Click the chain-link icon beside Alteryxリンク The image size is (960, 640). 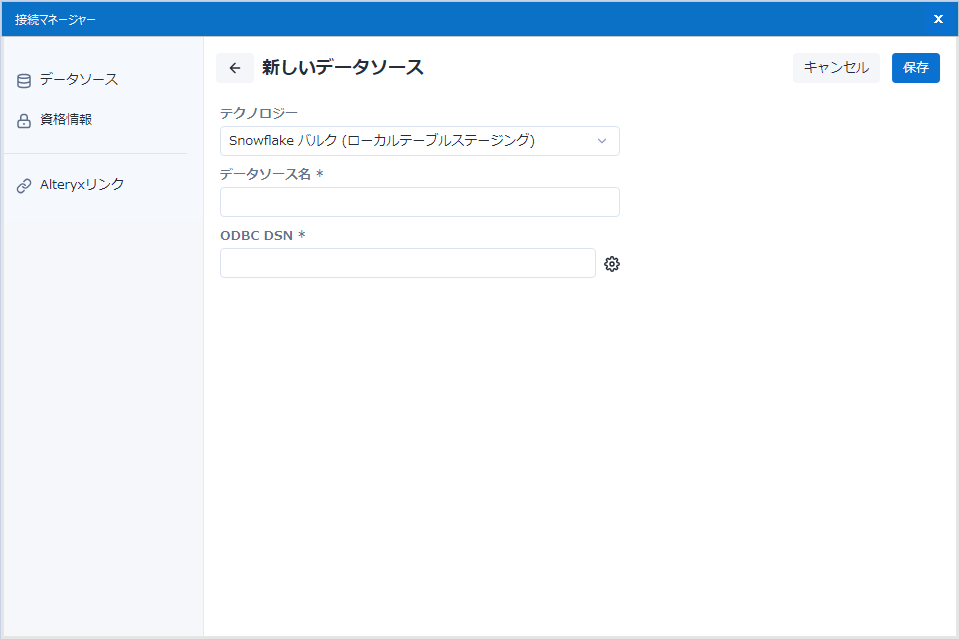(24, 185)
